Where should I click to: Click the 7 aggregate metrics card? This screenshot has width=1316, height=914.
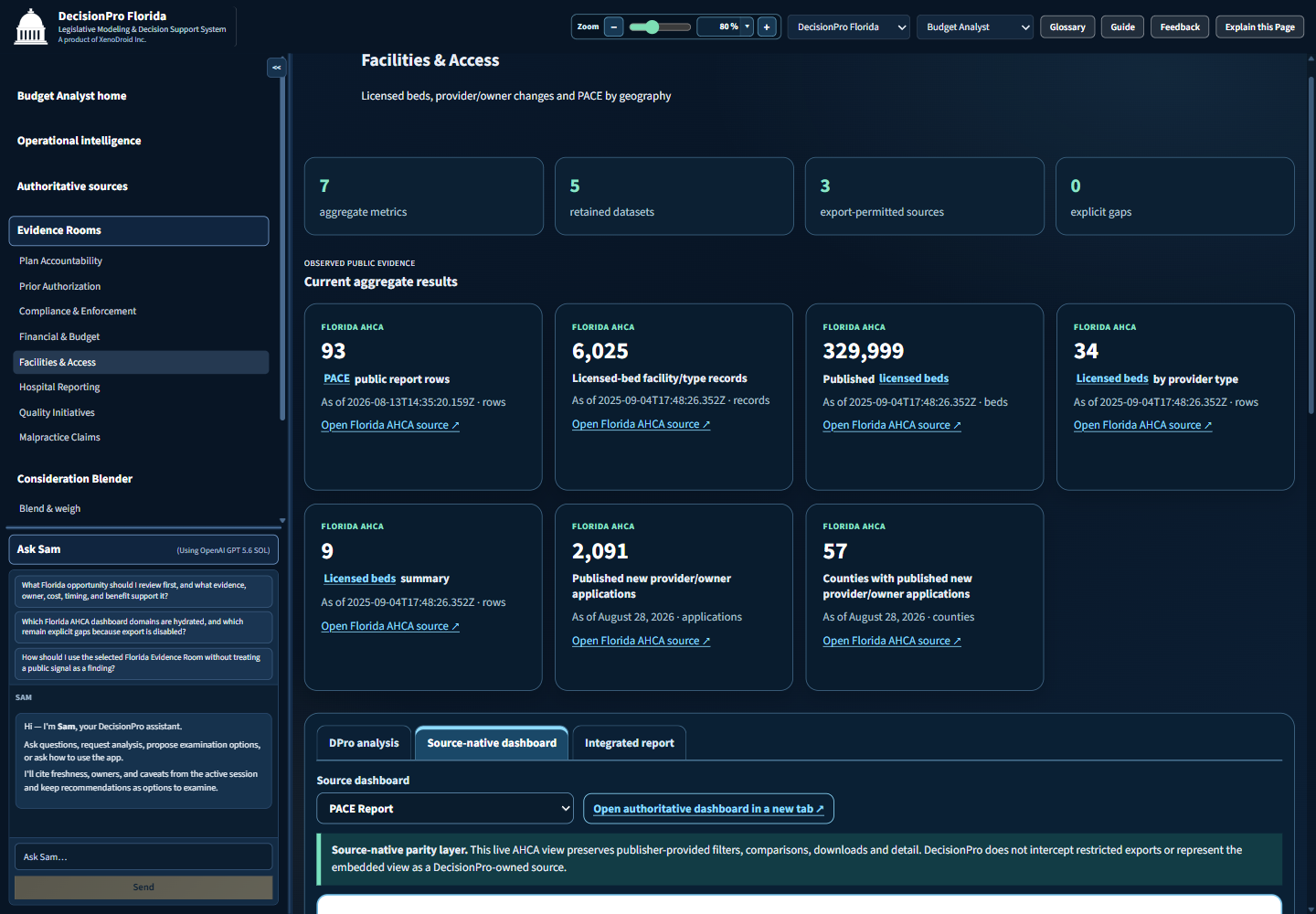click(x=424, y=197)
